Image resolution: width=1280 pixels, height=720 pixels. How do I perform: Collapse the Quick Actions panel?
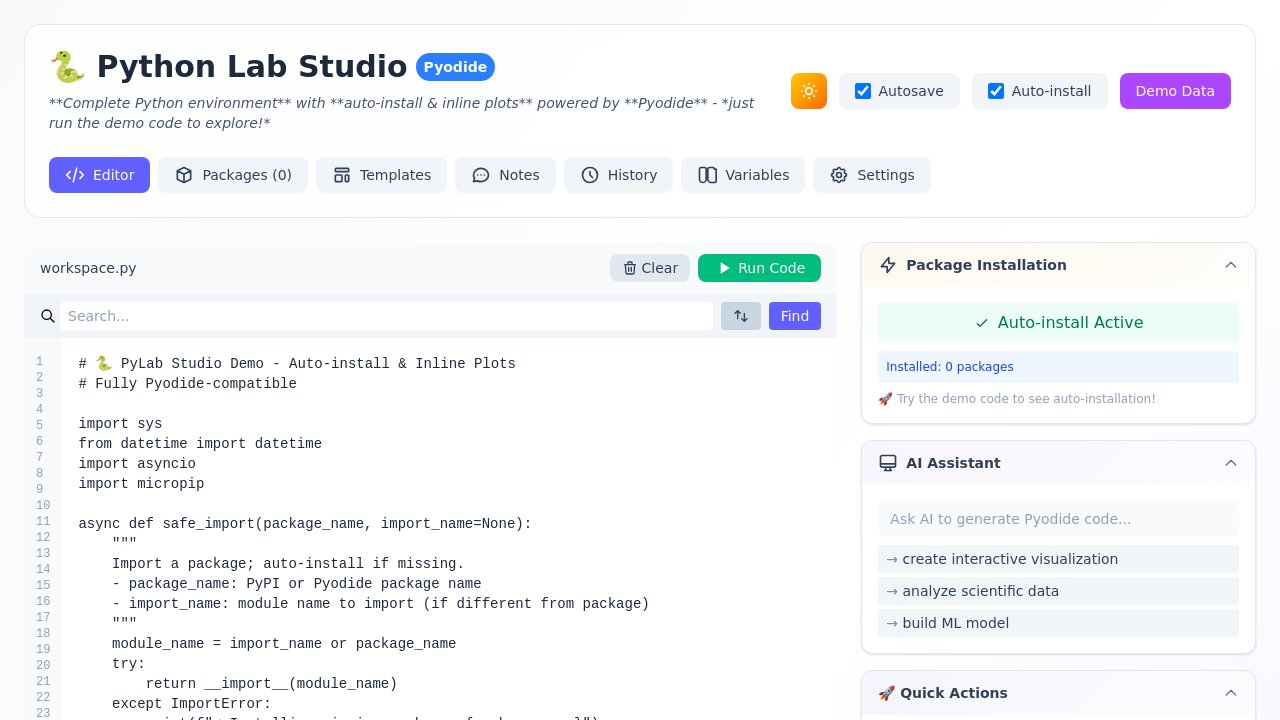(x=1231, y=693)
